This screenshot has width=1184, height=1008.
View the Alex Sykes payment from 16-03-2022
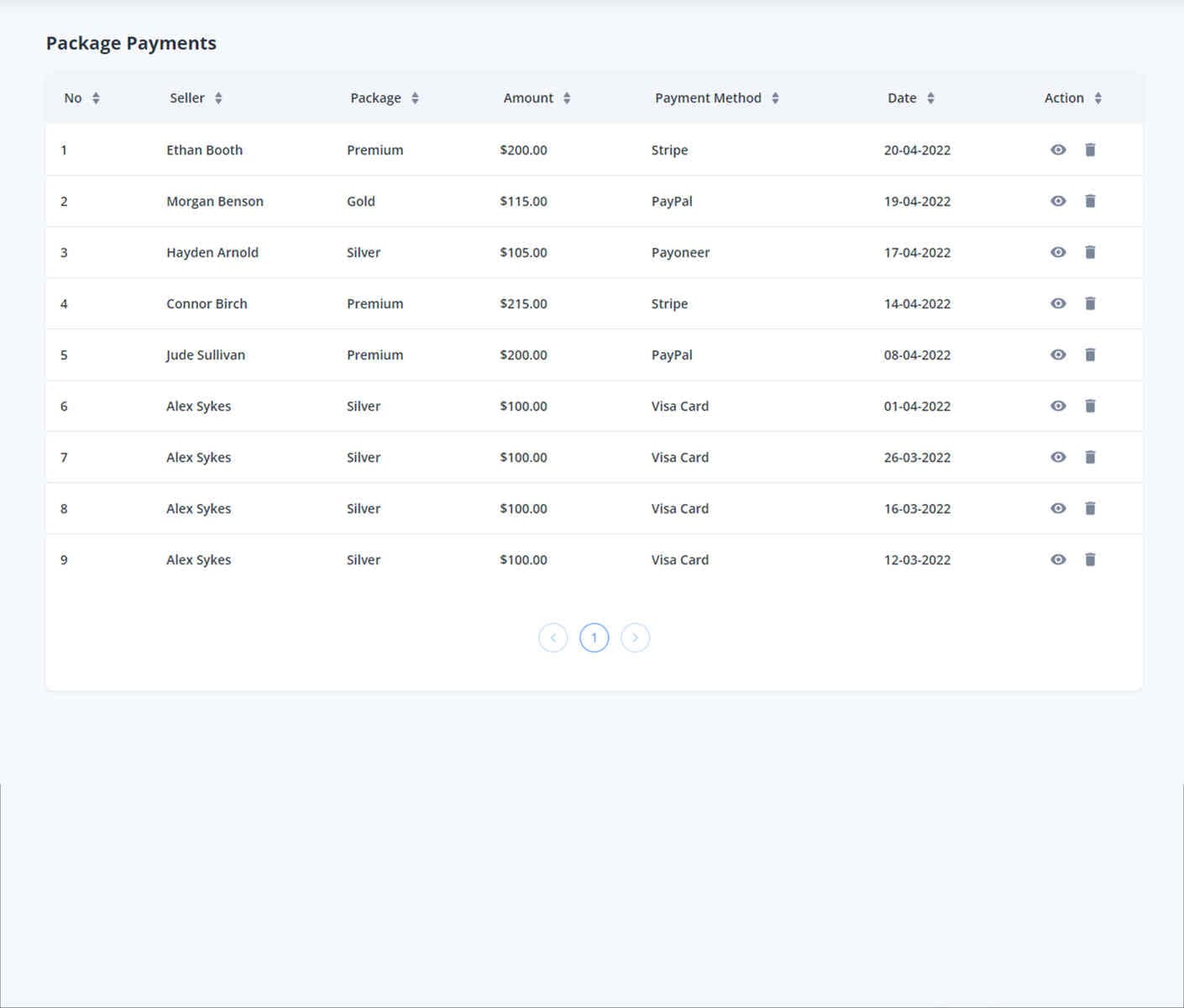coord(1058,508)
